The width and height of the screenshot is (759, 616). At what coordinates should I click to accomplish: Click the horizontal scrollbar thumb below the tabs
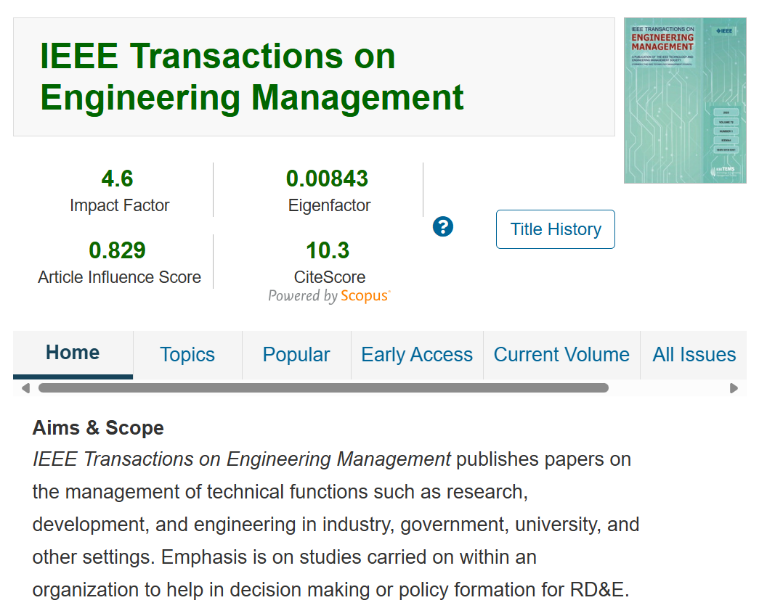323,388
